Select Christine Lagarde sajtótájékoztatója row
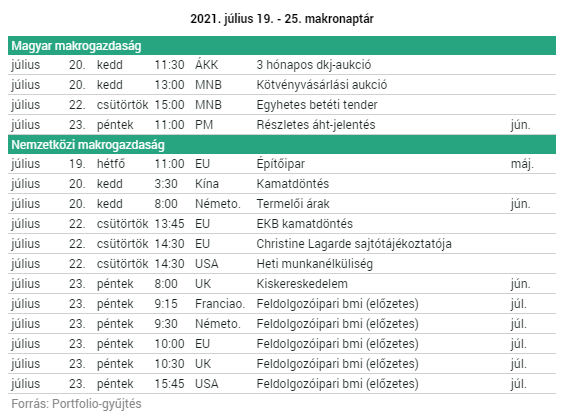The height and width of the screenshot is (419, 566). [282, 244]
